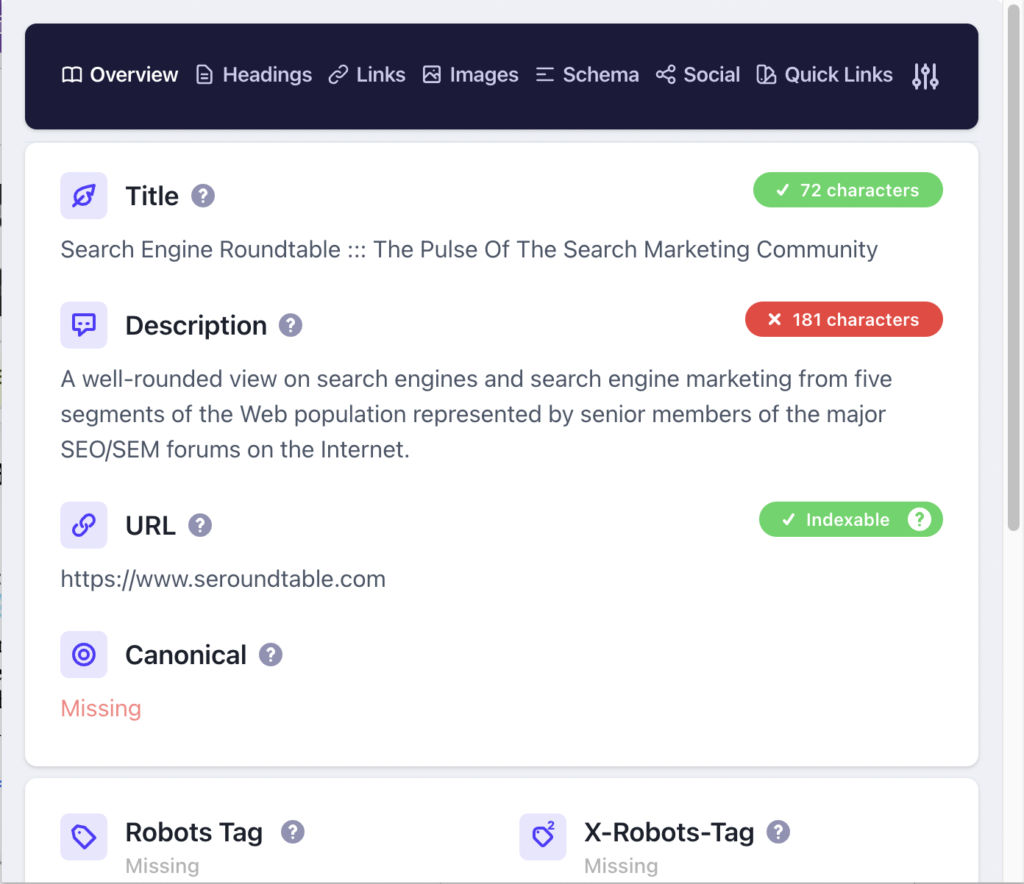Open the Quick Links tab
Image resolution: width=1024 pixels, height=884 pixels.
click(x=824, y=75)
